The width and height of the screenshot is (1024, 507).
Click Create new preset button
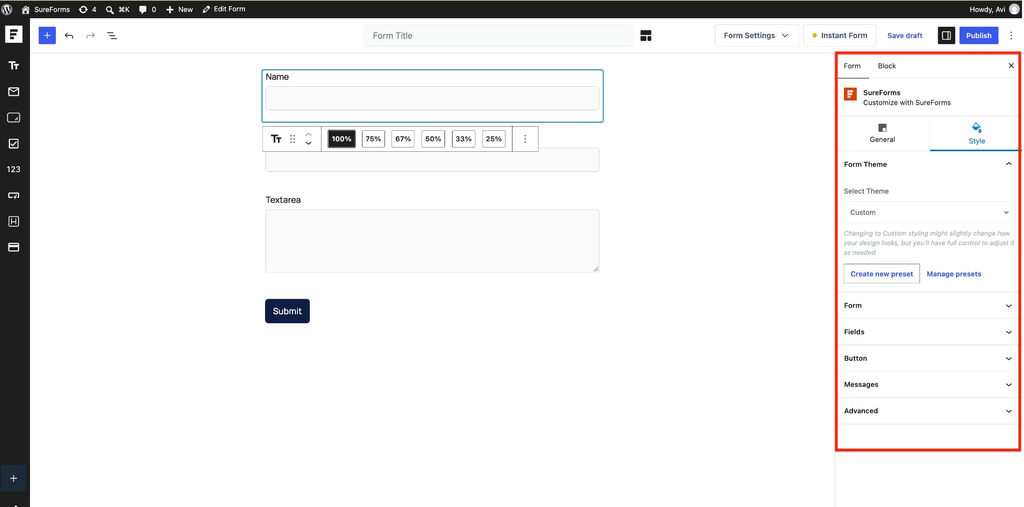(882, 274)
